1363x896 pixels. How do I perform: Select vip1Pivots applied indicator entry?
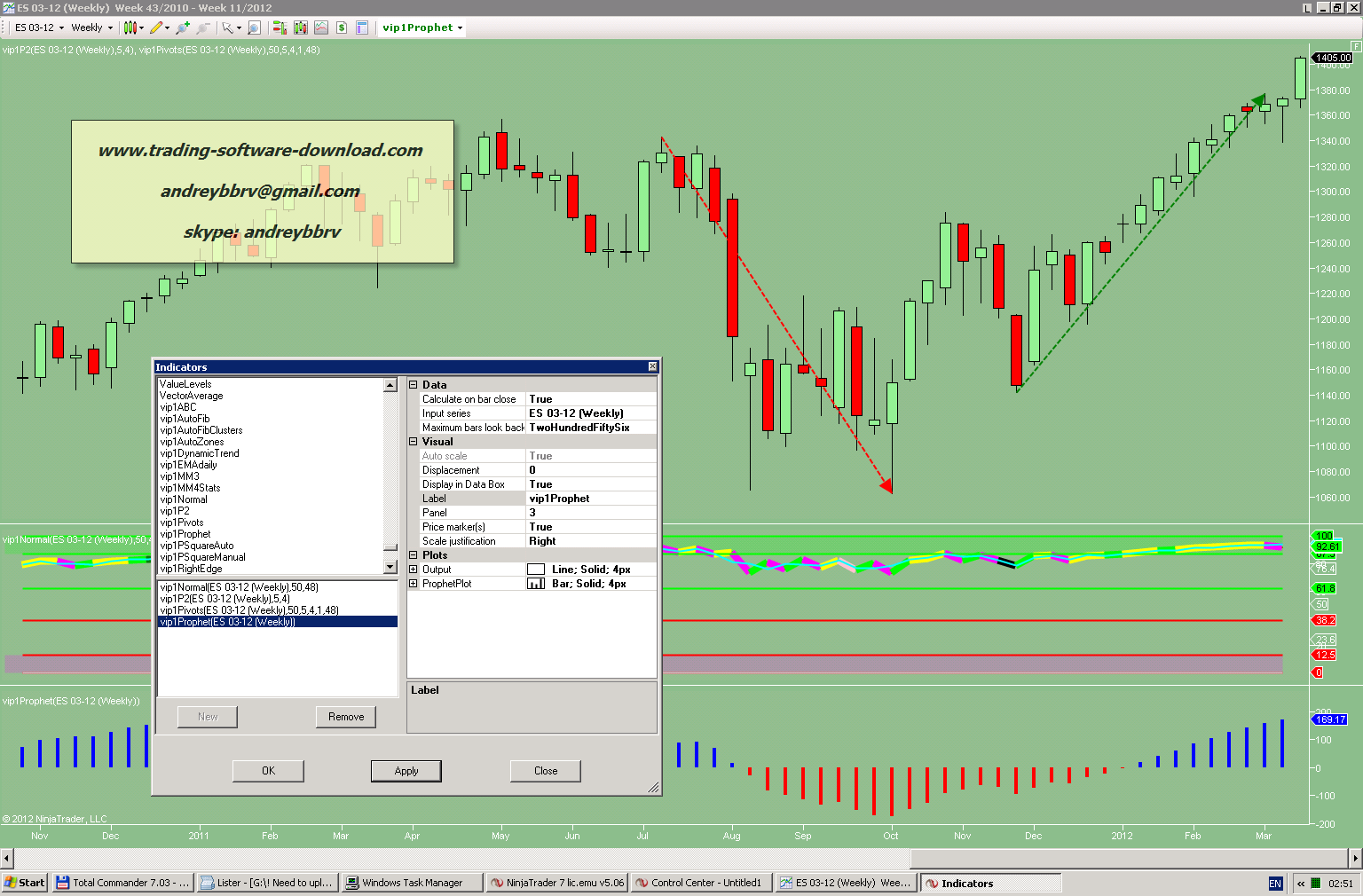(249, 610)
